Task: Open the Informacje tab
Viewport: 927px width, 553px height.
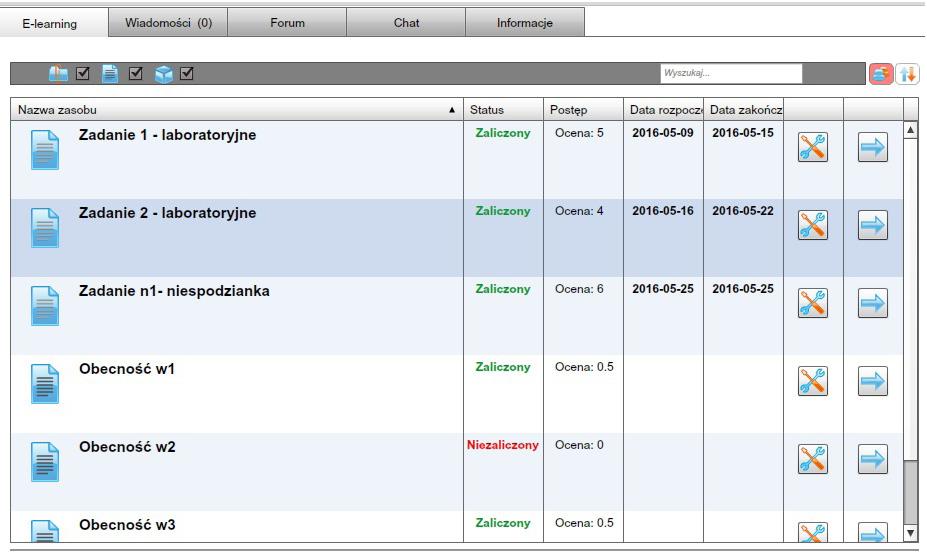Action: [525, 23]
